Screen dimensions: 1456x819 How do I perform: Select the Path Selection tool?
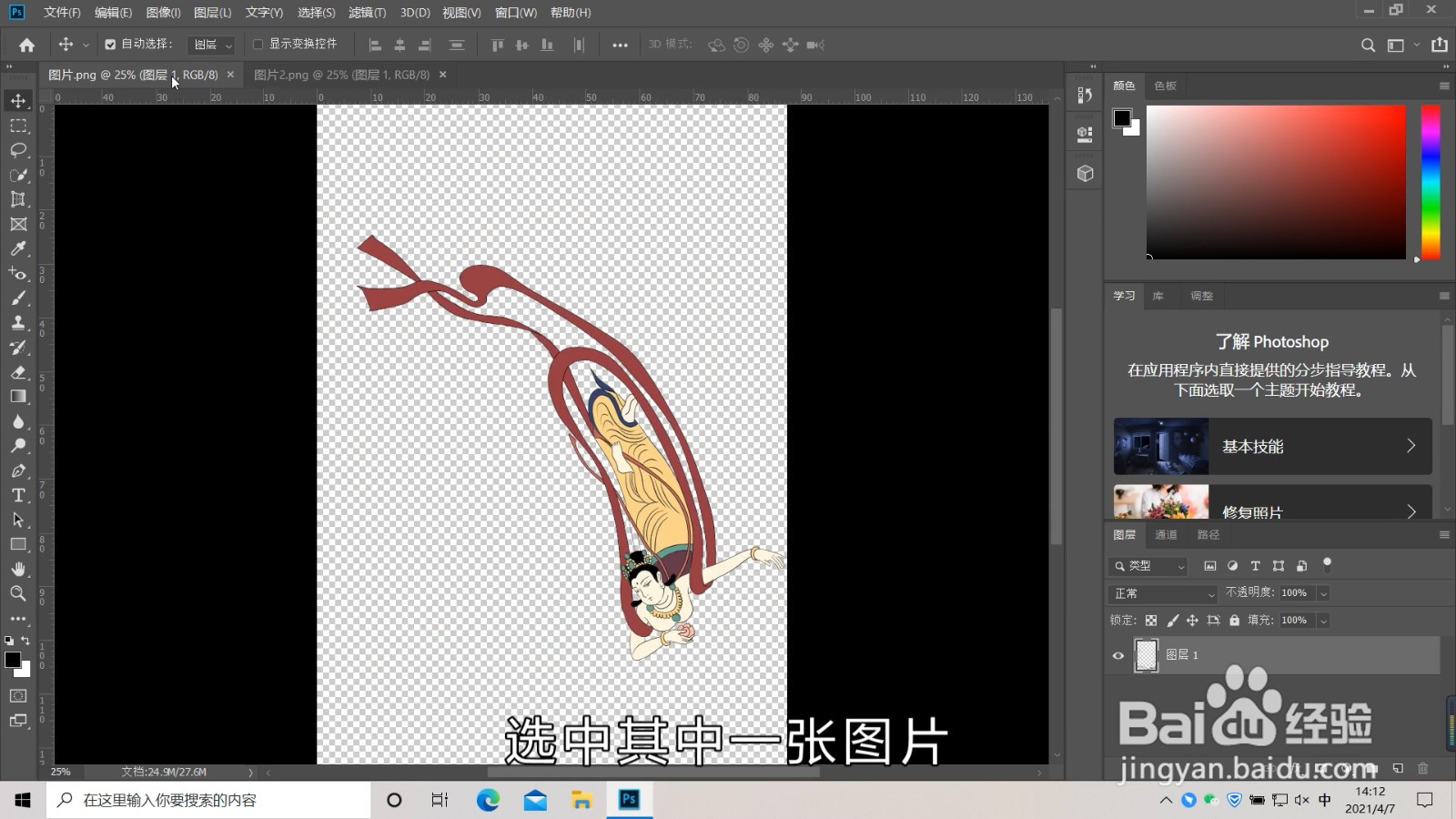click(x=18, y=520)
